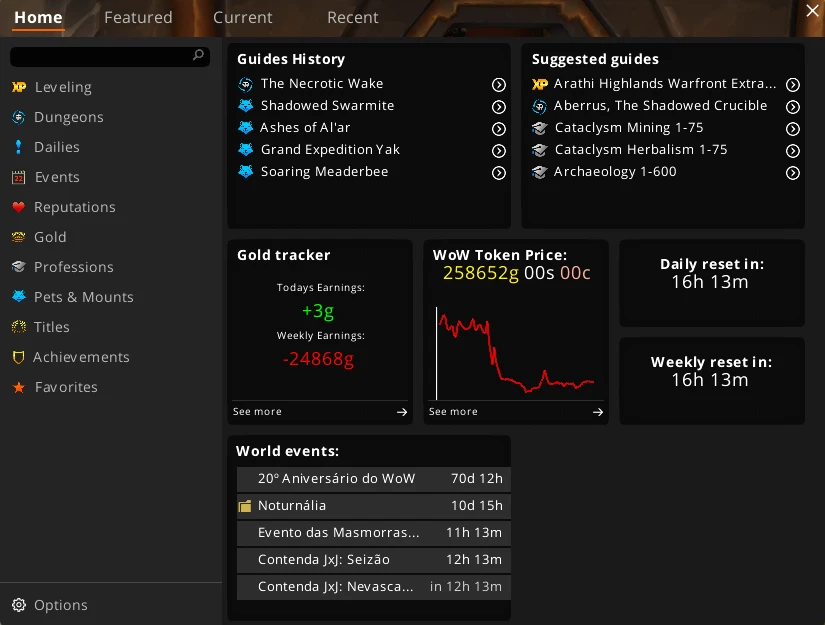
Task: Expand Cataclysm Mining 1-75 guide arrow
Action: coord(792,129)
